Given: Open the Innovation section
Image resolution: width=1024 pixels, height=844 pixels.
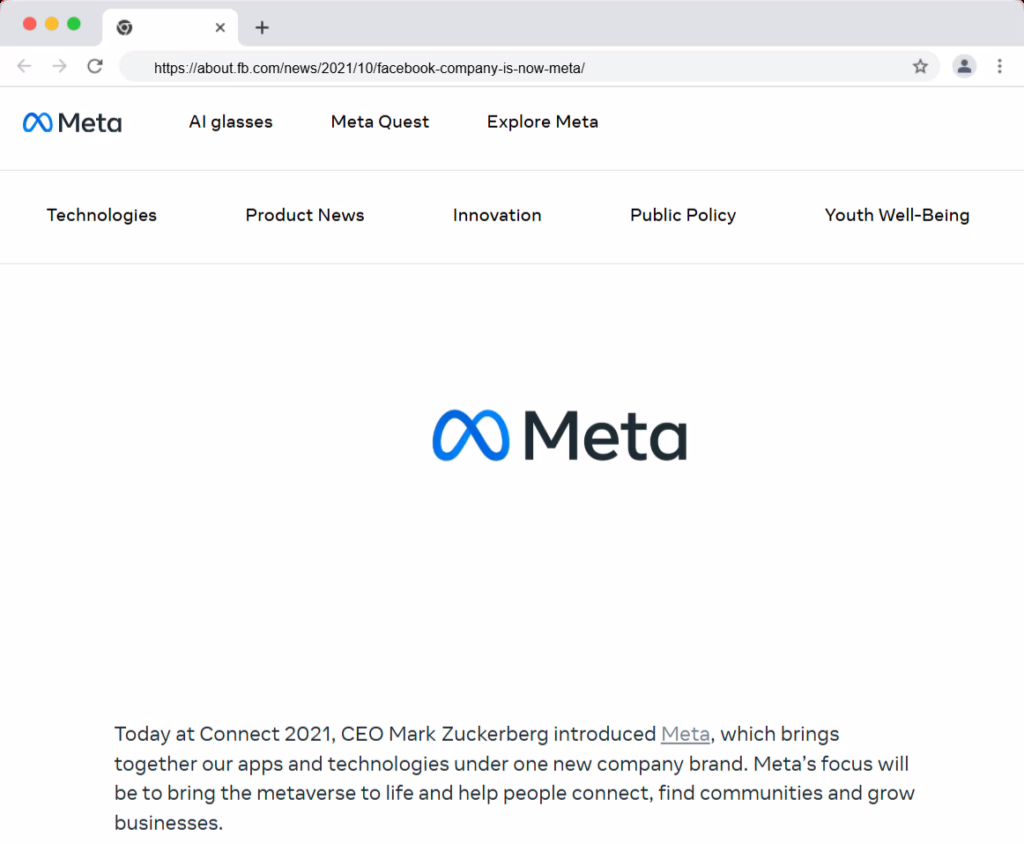Looking at the screenshot, I should point(497,215).
